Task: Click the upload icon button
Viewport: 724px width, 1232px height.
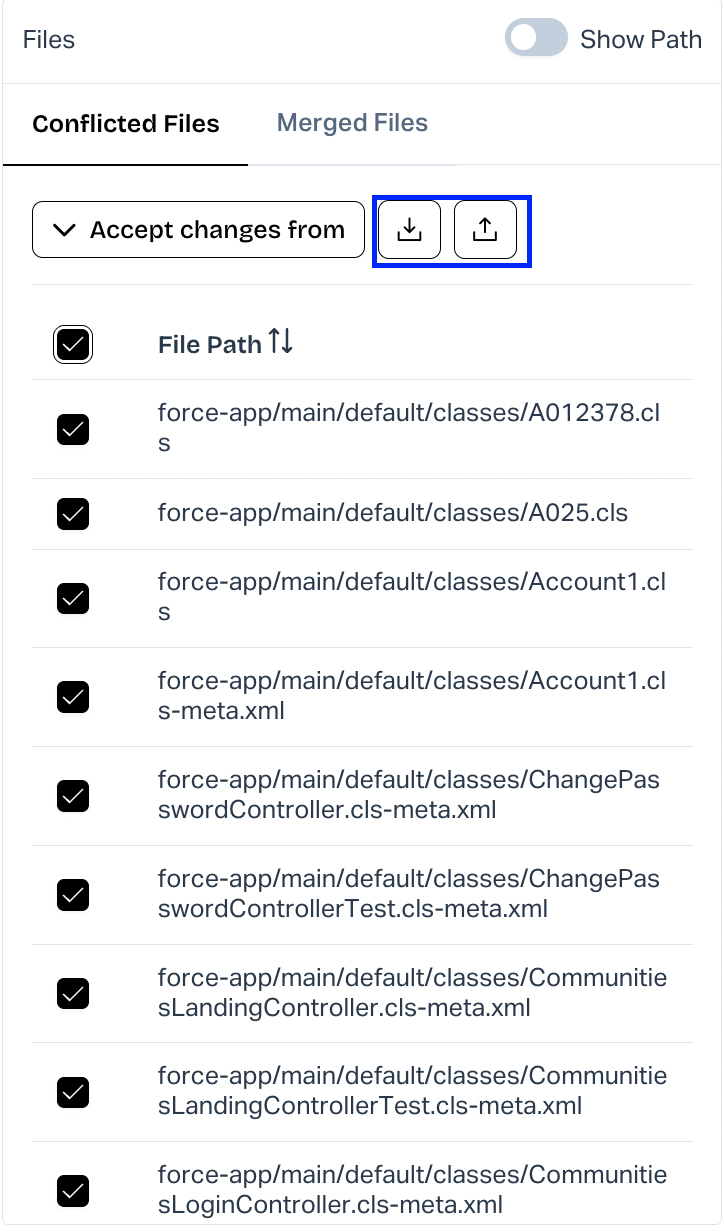Action: tap(485, 230)
